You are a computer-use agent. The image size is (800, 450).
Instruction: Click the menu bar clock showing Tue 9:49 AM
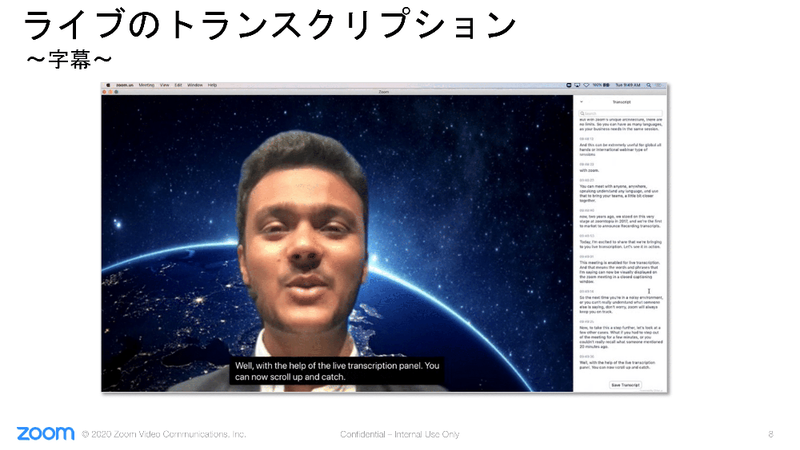pyautogui.click(x=628, y=85)
